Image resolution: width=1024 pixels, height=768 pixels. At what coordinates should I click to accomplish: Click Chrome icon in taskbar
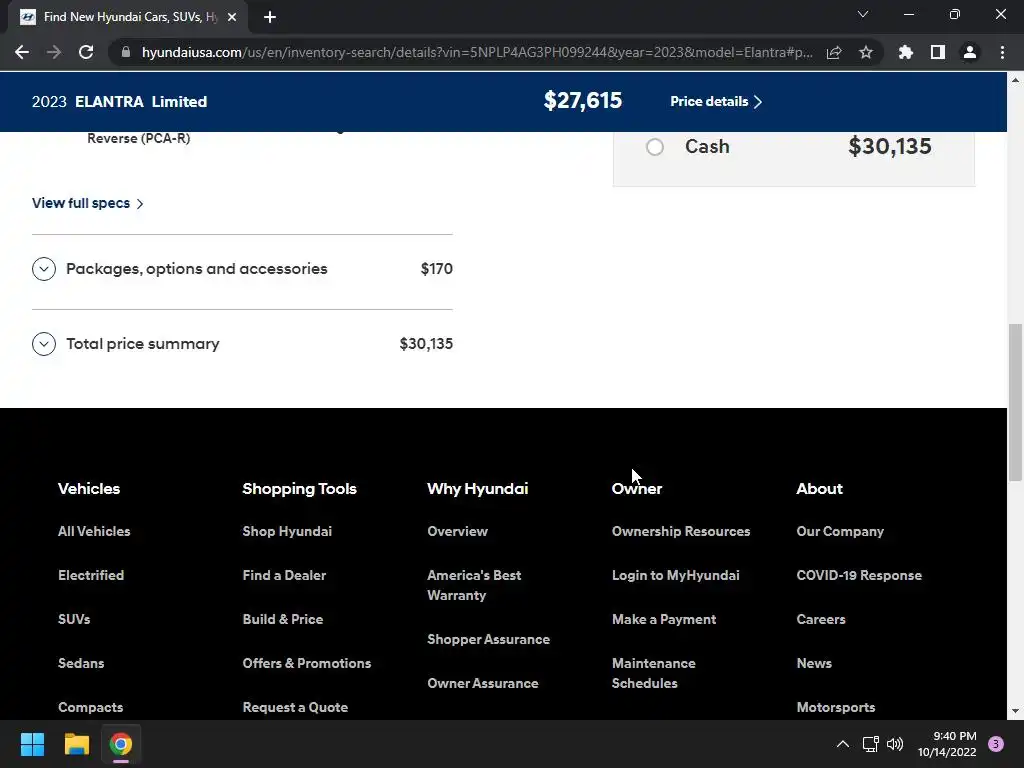pyautogui.click(x=121, y=744)
